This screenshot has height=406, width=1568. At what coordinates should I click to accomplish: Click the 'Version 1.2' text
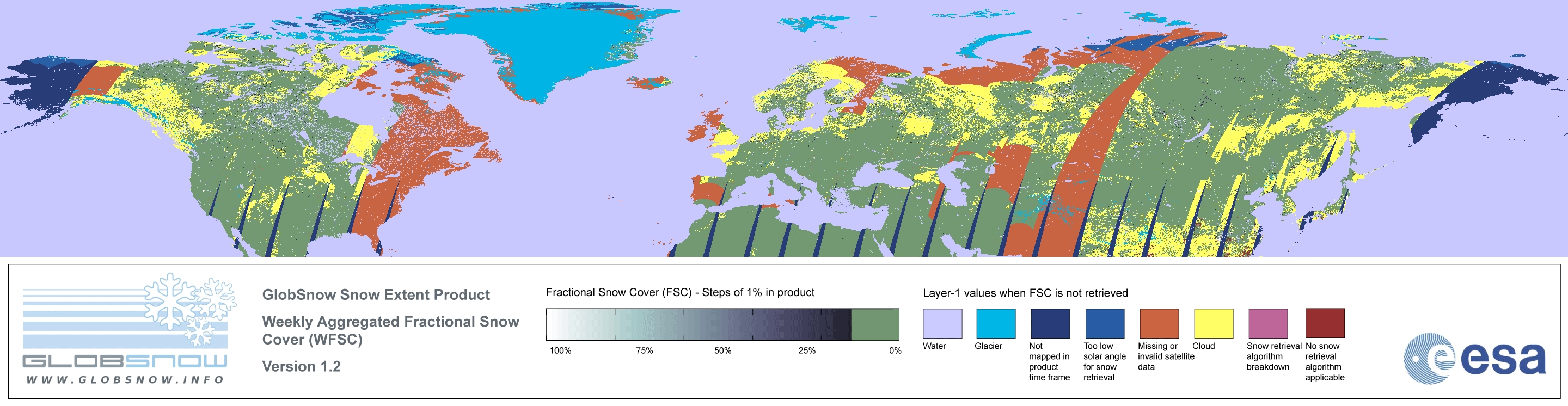tap(301, 366)
